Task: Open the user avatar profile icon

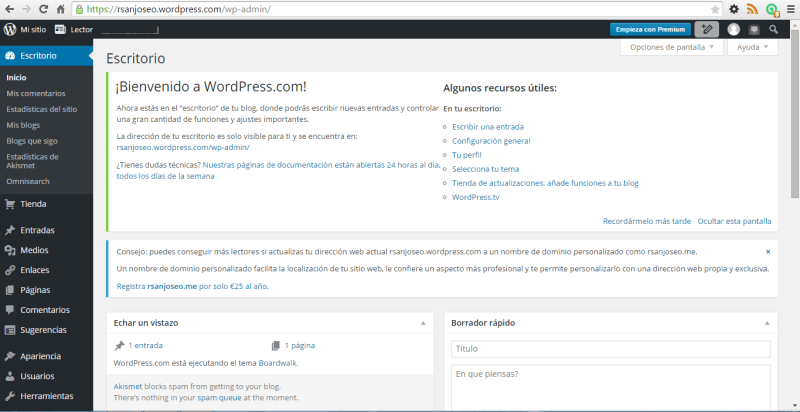Action: coord(734,30)
